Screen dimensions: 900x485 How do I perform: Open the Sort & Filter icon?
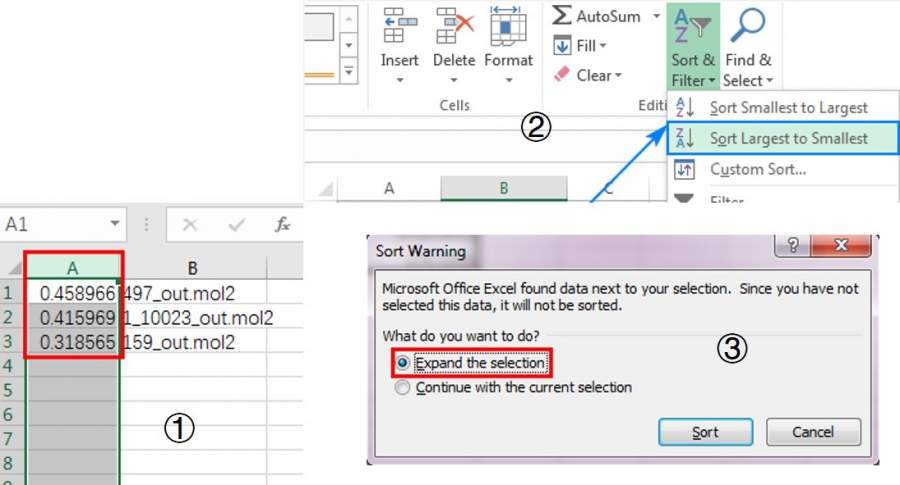692,28
